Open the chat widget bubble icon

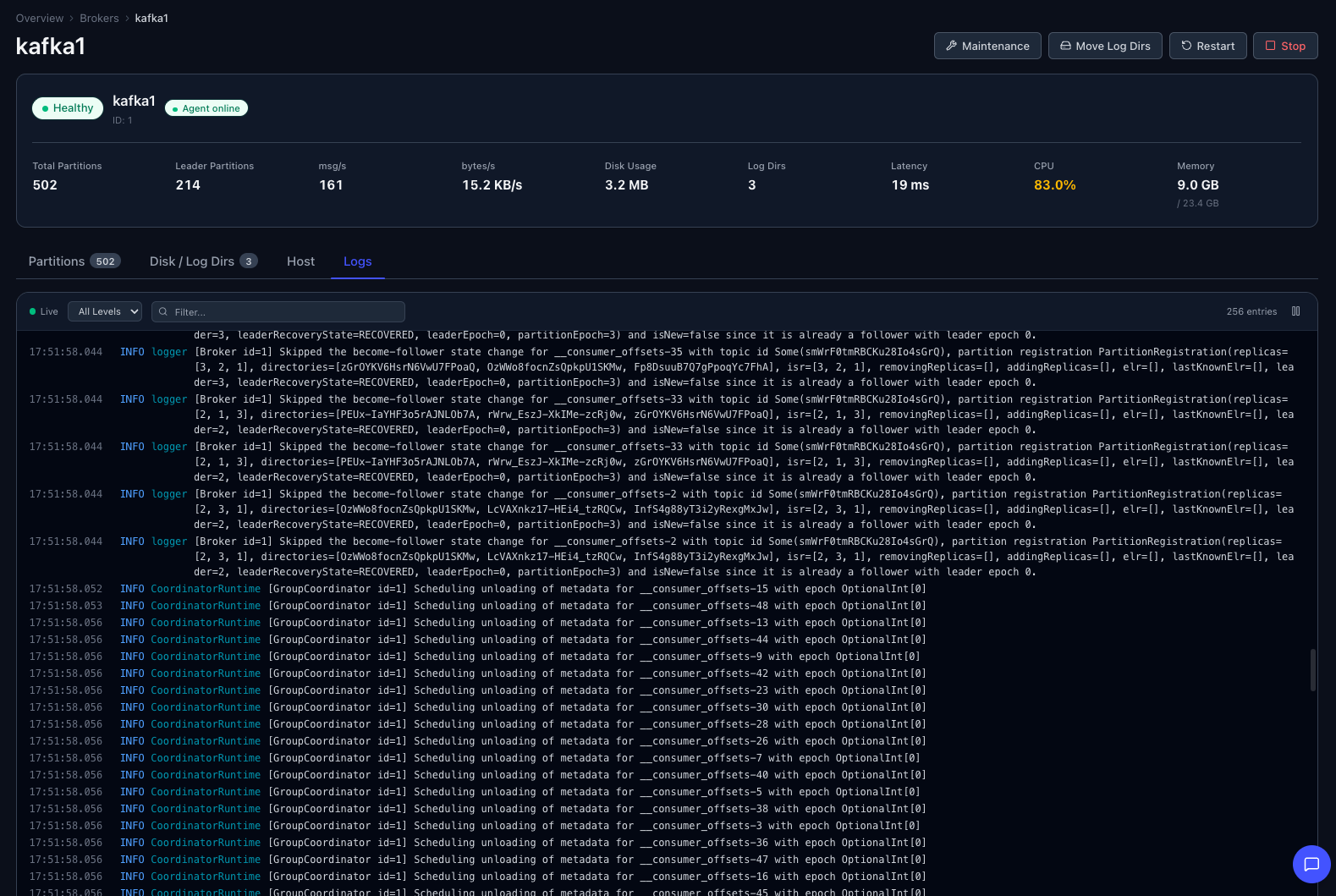(1311, 864)
